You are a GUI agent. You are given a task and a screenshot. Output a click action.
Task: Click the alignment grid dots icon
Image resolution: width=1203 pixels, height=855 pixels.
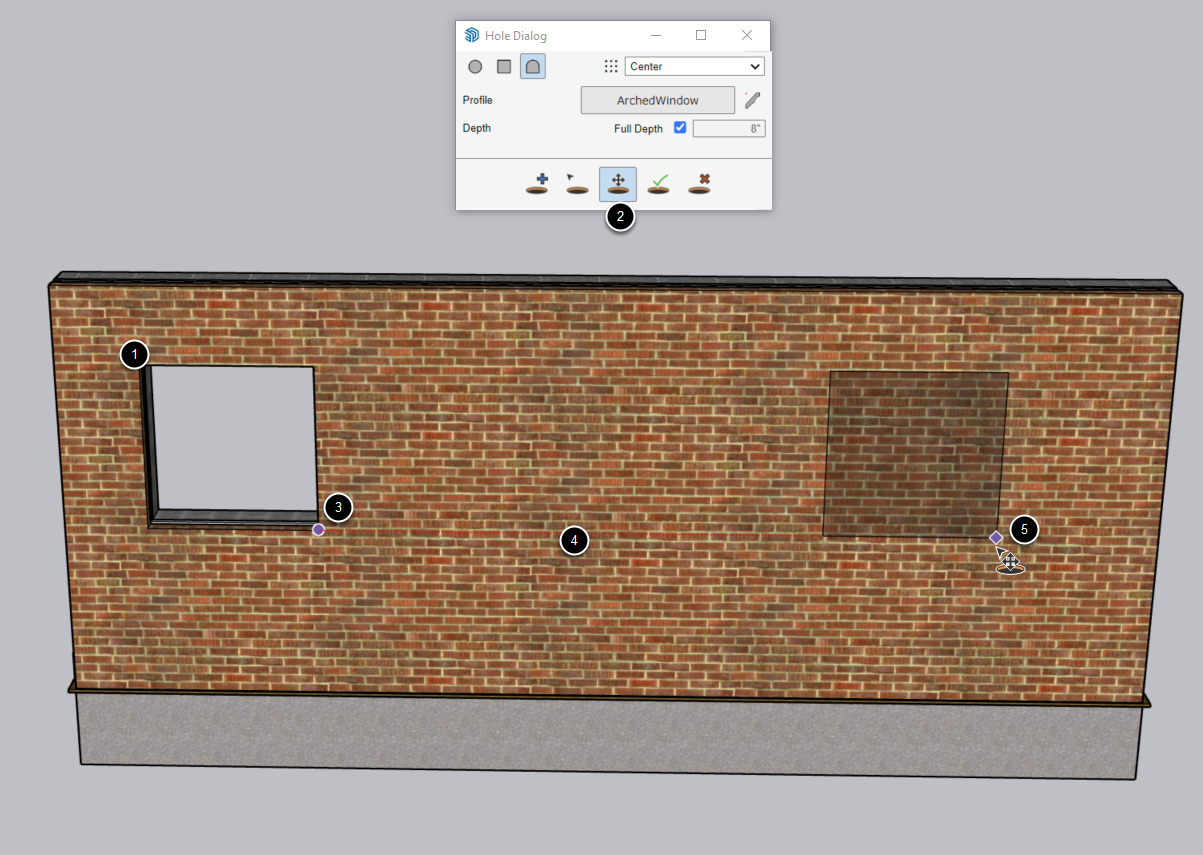(611, 67)
